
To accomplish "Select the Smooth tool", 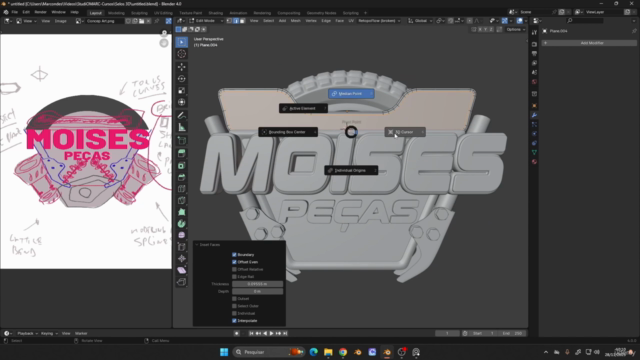I will pos(182,235).
